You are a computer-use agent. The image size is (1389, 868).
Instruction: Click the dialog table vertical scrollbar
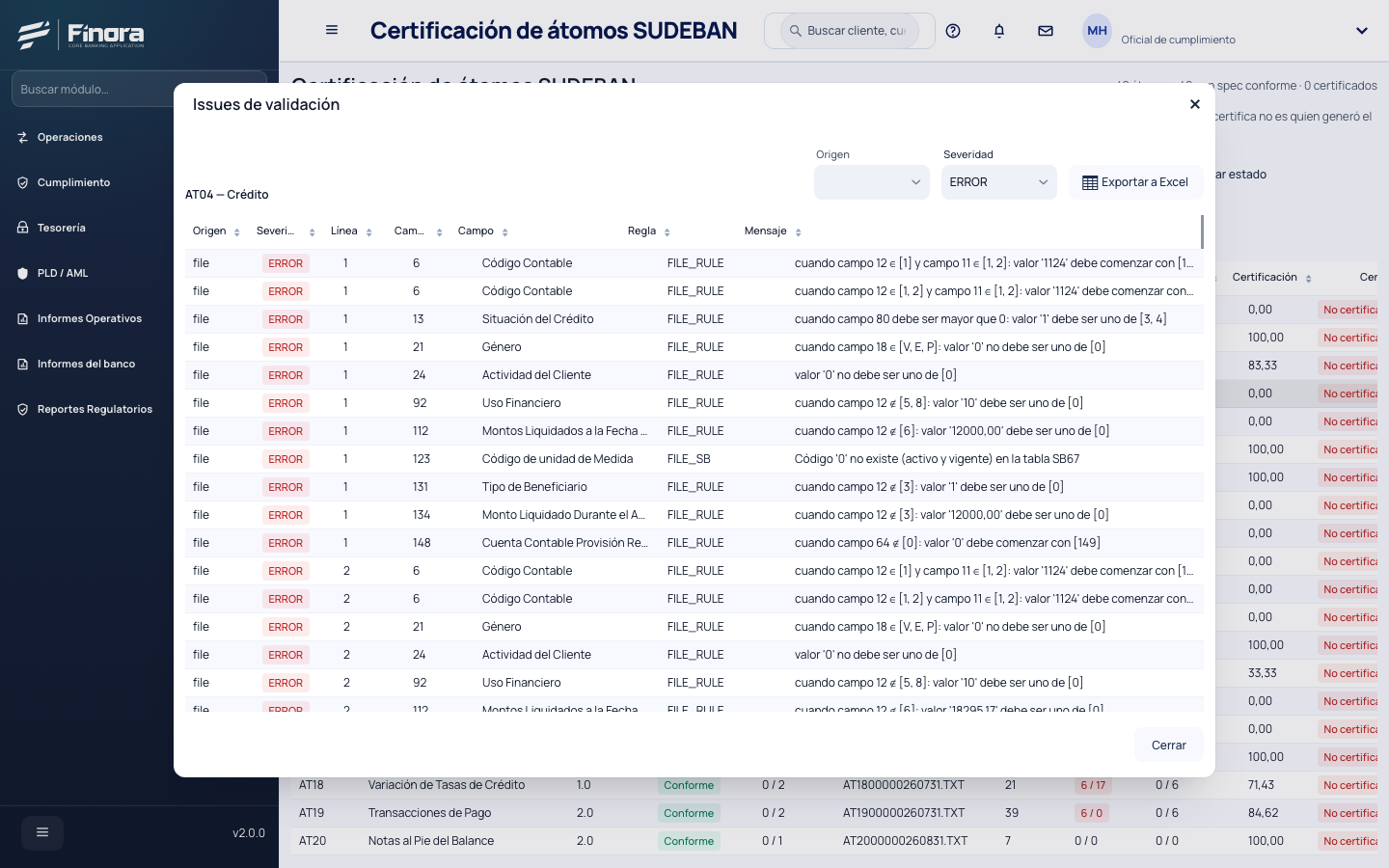[1202, 231]
